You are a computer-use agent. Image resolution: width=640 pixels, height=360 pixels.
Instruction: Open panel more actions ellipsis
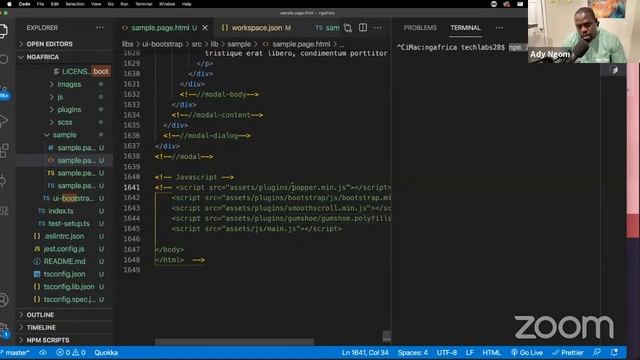(499, 28)
